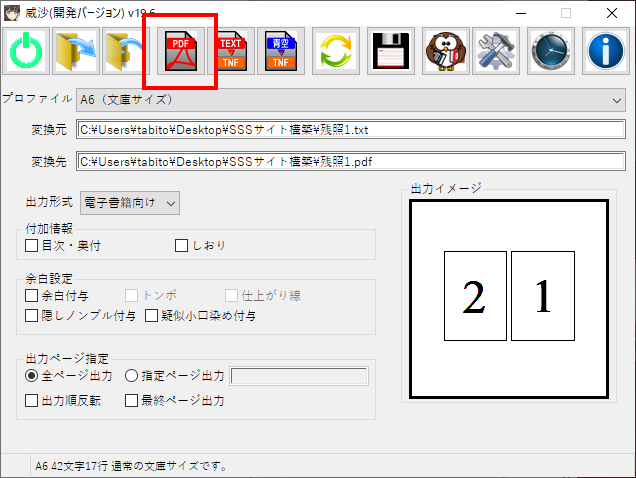Screen dimensions: 636x478
Task: Open the owl help icon
Action: (x=446, y=51)
